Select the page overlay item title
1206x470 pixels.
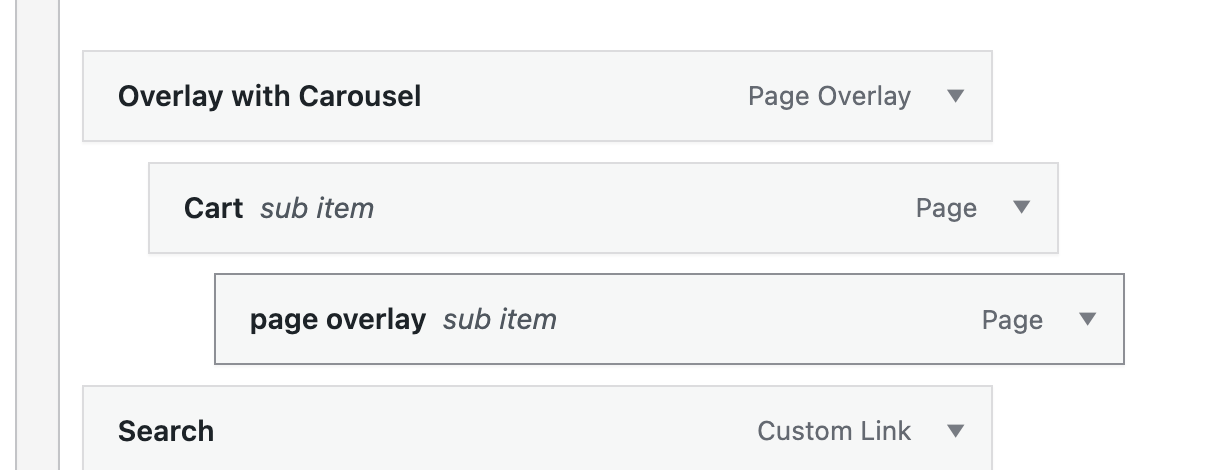pyautogui.click(x=337, y=320)
